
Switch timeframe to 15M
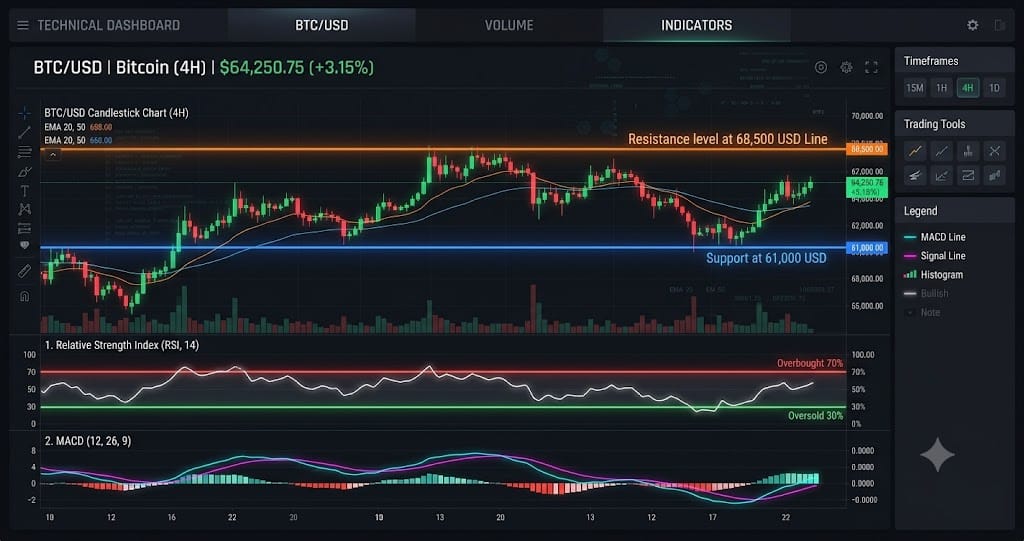point(915,88)
